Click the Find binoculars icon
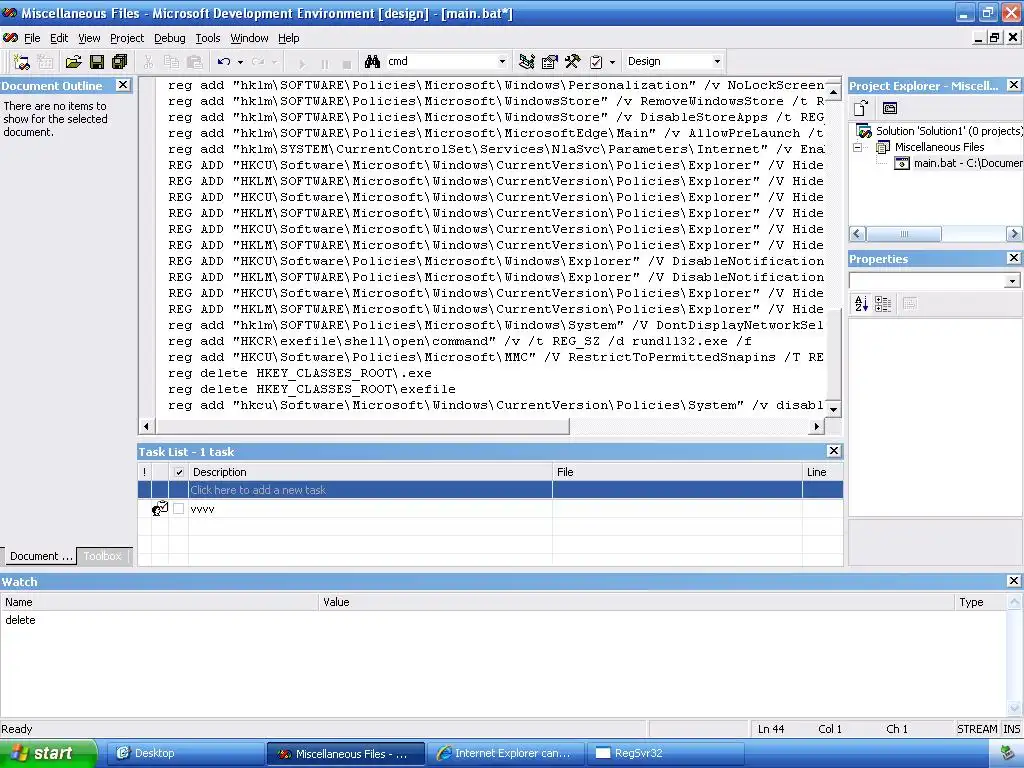 tap(372, 61)
